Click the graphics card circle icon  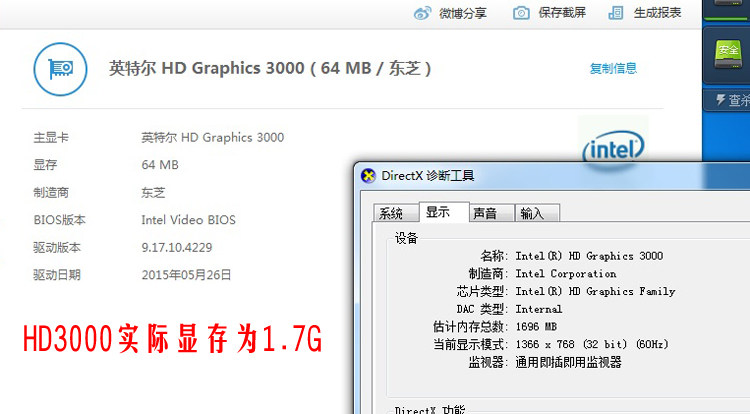pos(60,69)
